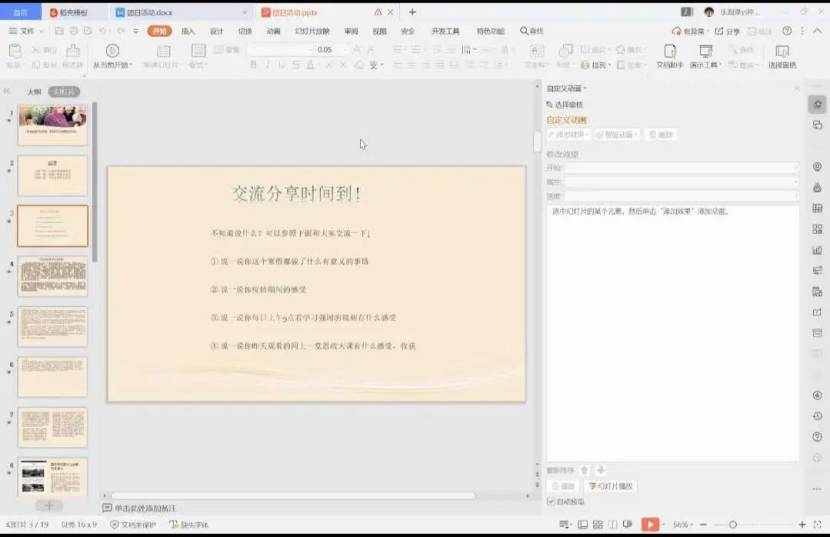830x537 pixels.
Task: Toggle the 自动预览 checkbox
Action: (x=551, y=501)
